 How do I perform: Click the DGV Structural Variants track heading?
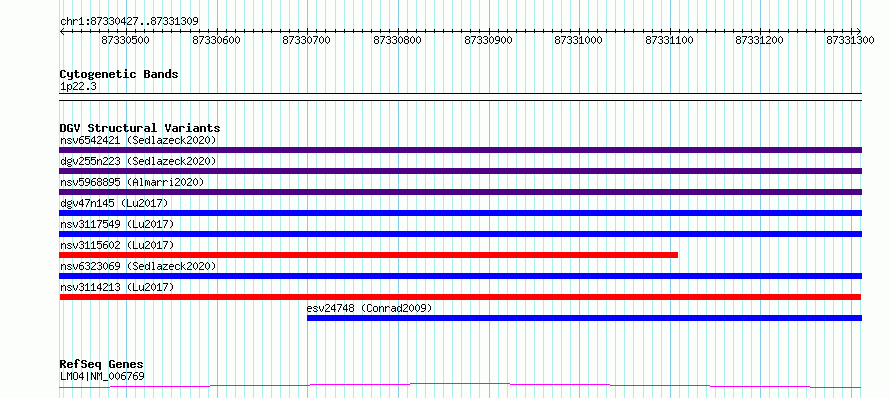pos(140,128)
